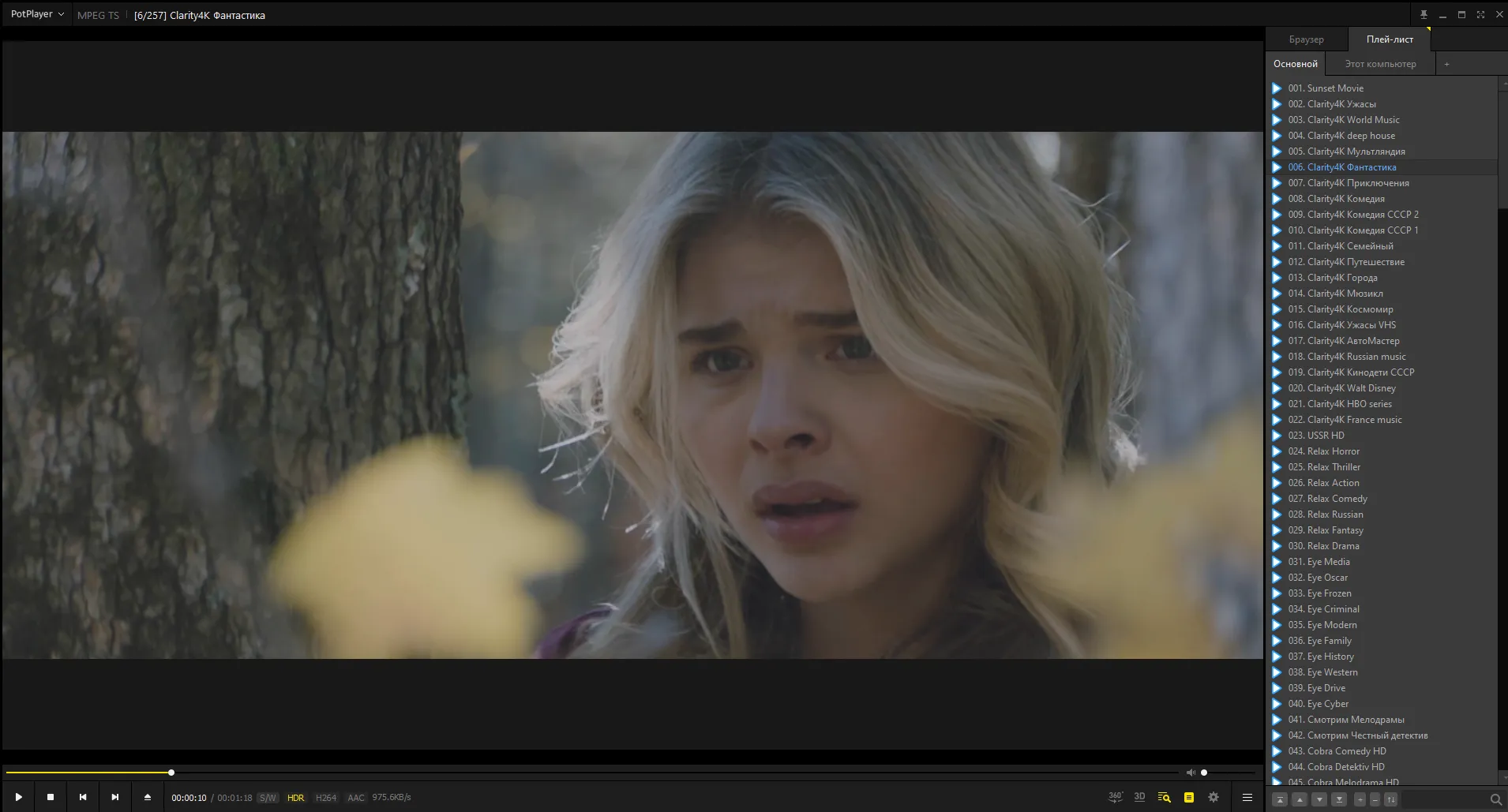Choose 043. Cobra Comedy HD
The width and height of the screenshot is (1508, 812).
click(1383, 751)
